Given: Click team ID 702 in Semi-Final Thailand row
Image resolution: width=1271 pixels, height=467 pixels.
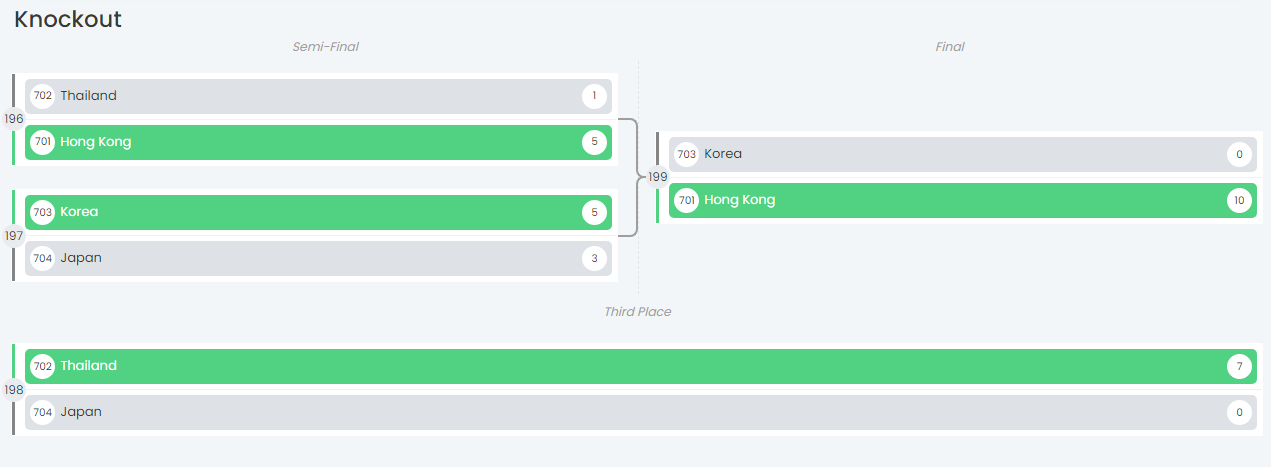Looking at the screenshot, I should coord(42,96).
